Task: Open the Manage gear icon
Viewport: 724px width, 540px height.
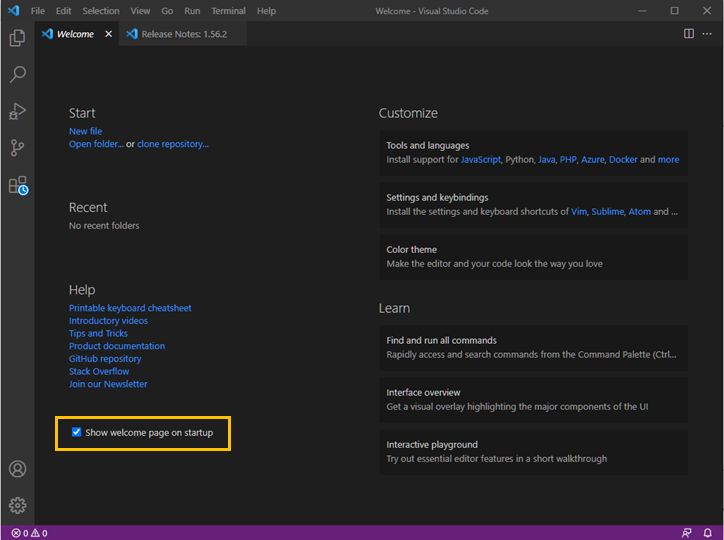Action: point(18,505)
